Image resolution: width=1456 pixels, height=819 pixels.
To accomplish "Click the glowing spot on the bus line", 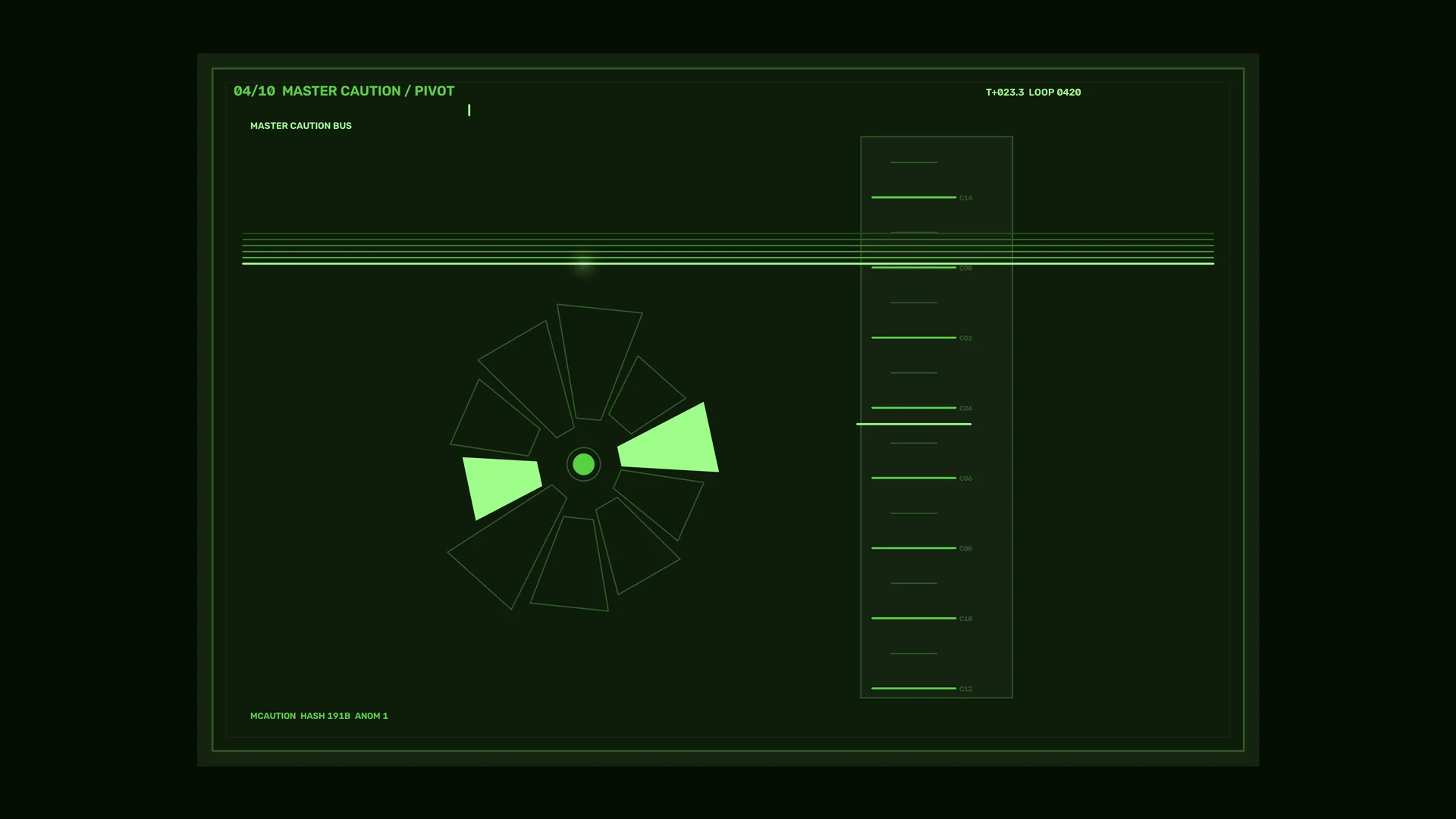I will coord(583,263).
